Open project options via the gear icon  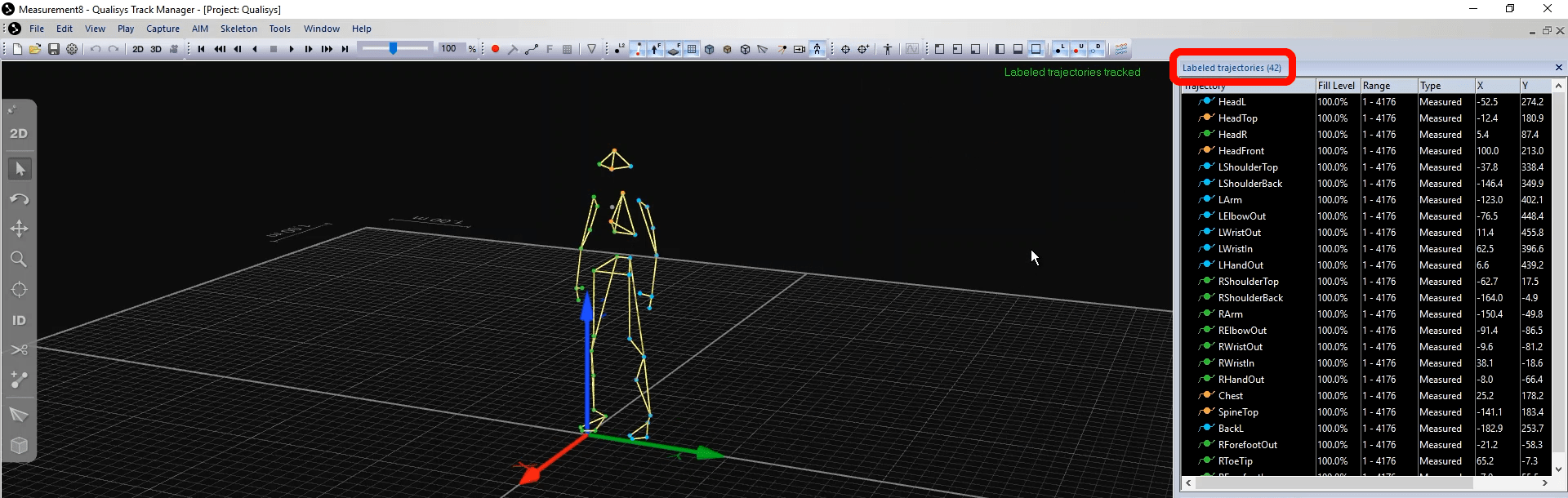(72, 49)
